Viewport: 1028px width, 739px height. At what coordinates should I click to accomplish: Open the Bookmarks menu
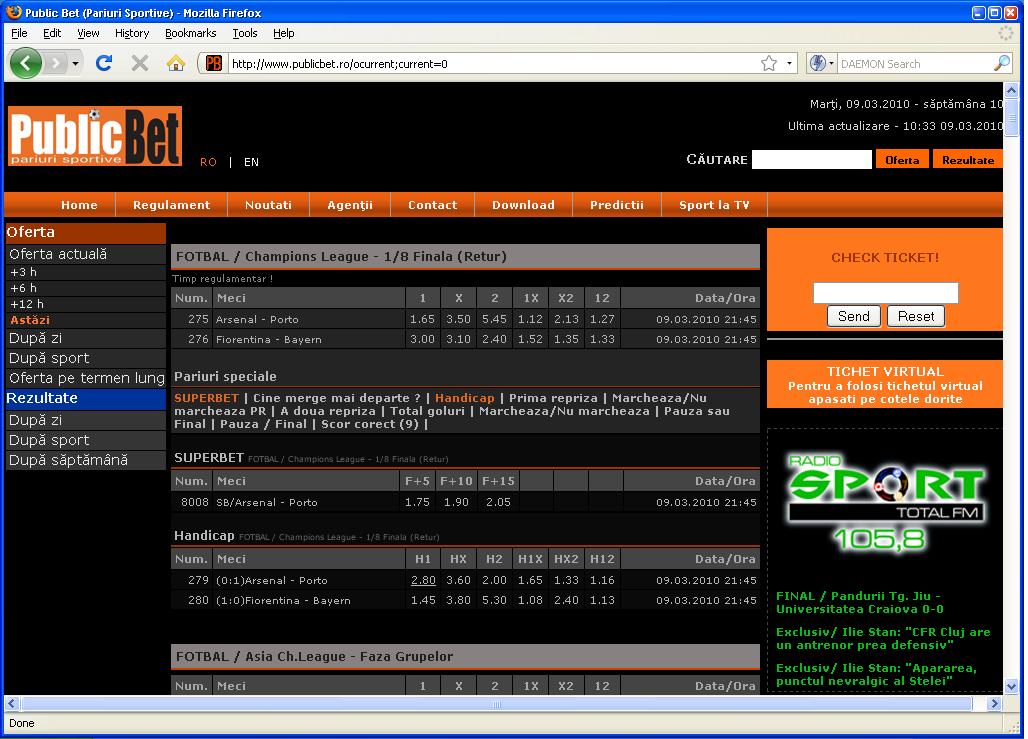(190, 33)
